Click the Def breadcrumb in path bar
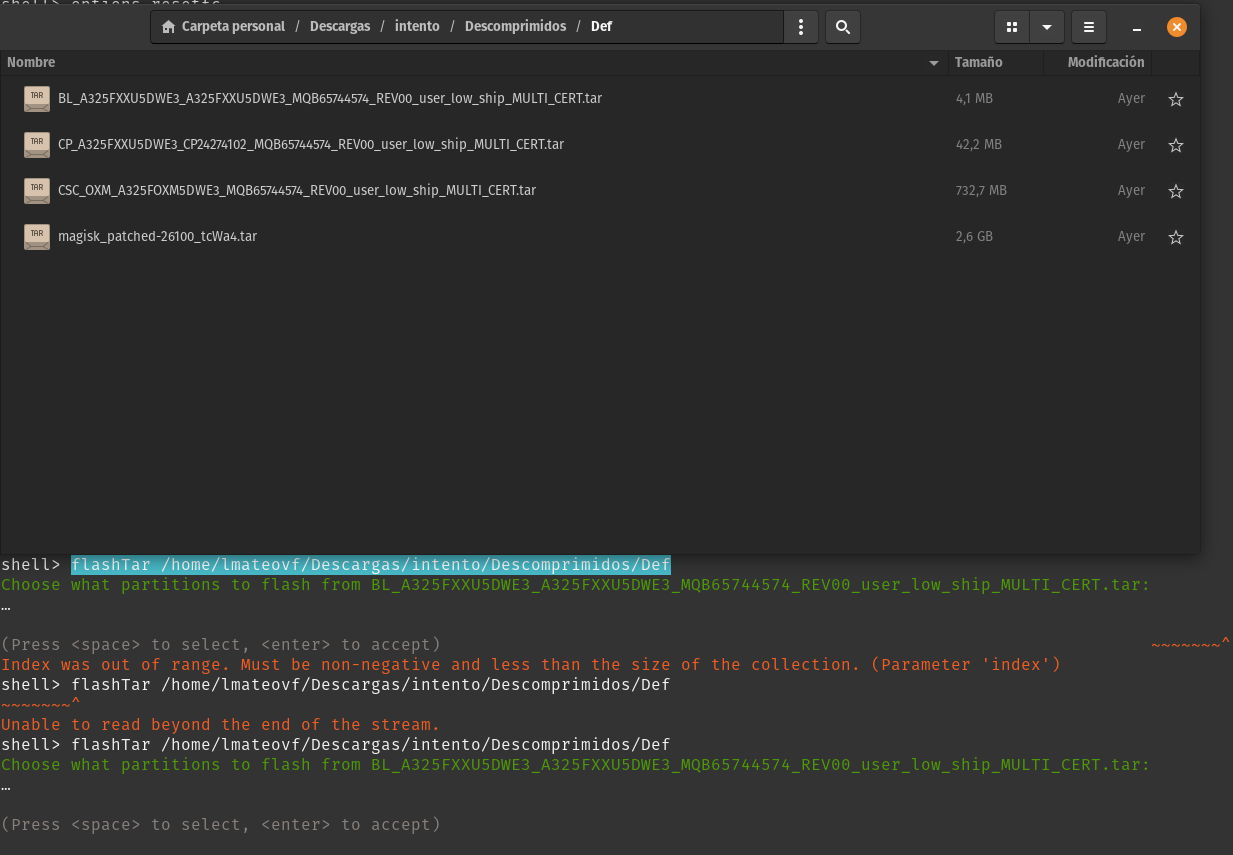Viewport: 1233px width, 855px height. click(x=601, y=27)
